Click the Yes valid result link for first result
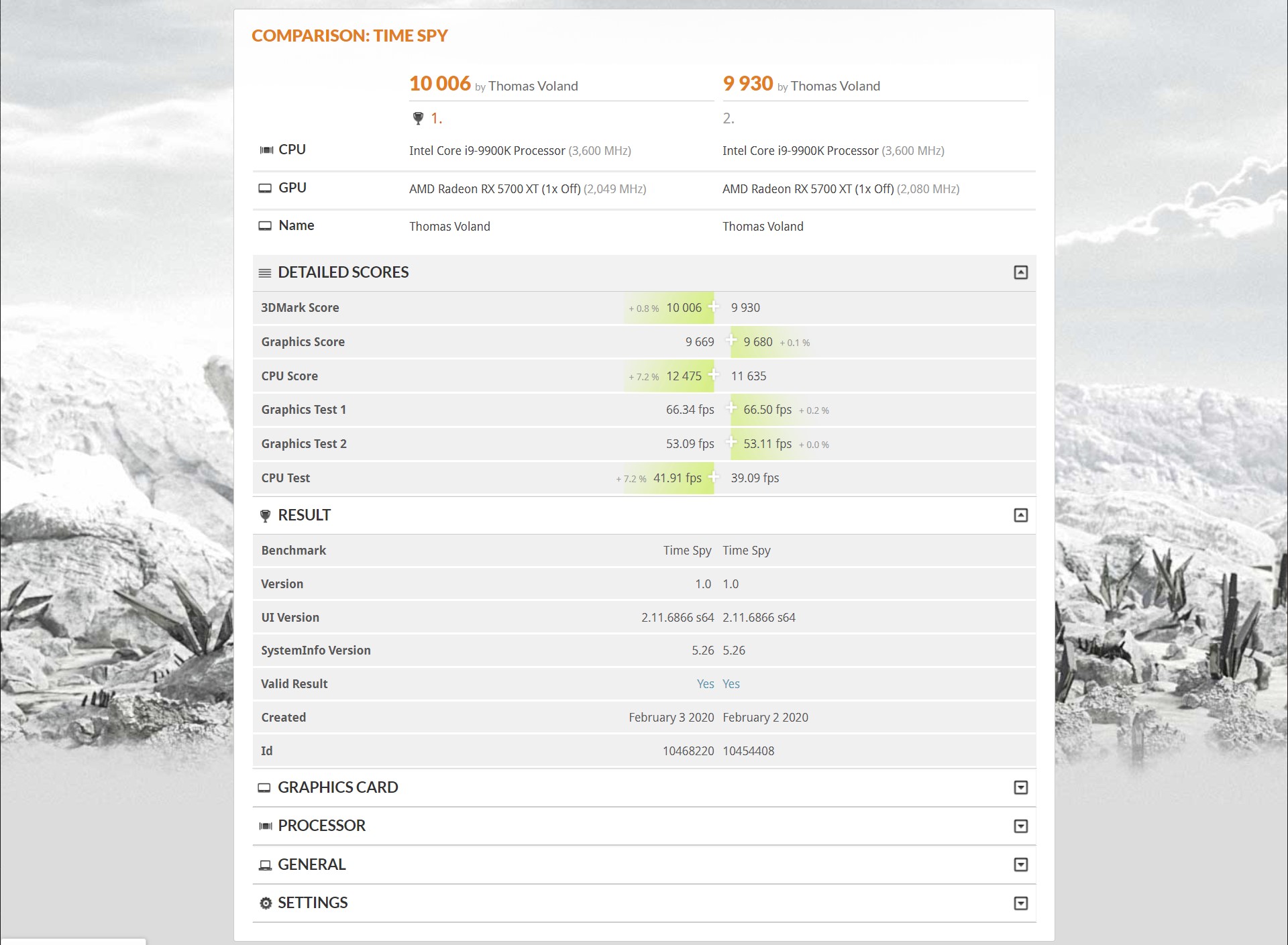This screenshot has height=945, width=1288. click(x=705, y=684)
